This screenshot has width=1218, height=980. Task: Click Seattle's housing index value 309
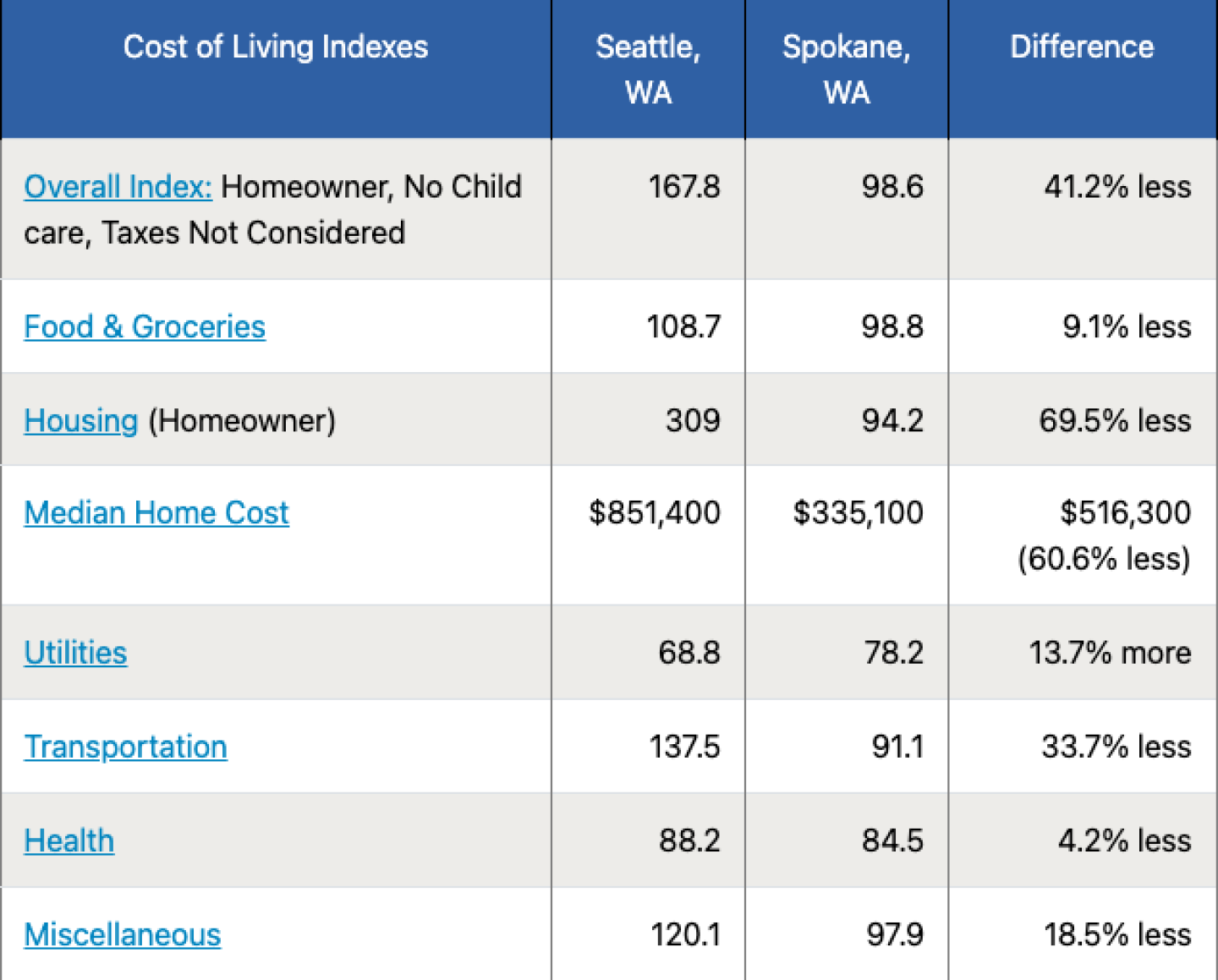click(693, 421)
